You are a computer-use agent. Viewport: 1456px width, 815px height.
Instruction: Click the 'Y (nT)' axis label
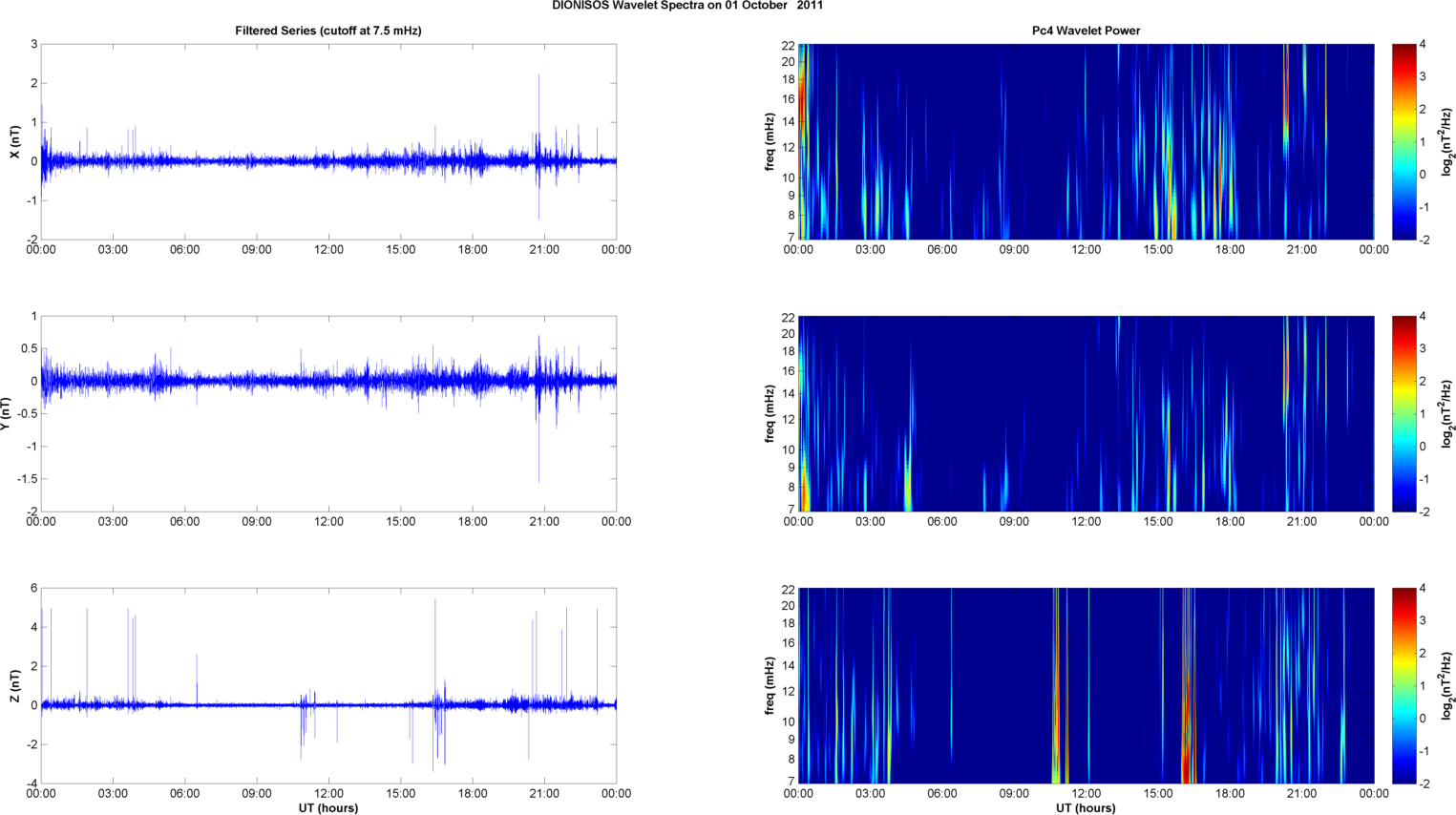pyautogui.click(x=7, y=414)
